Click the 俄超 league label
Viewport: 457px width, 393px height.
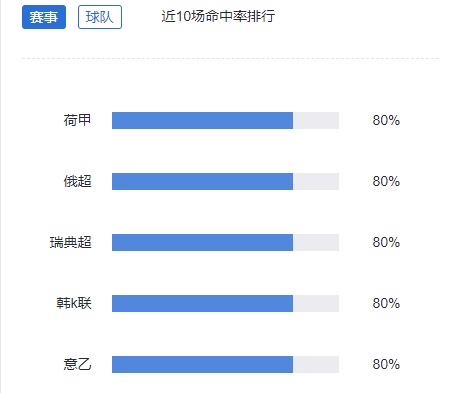[x=77, y=181]
